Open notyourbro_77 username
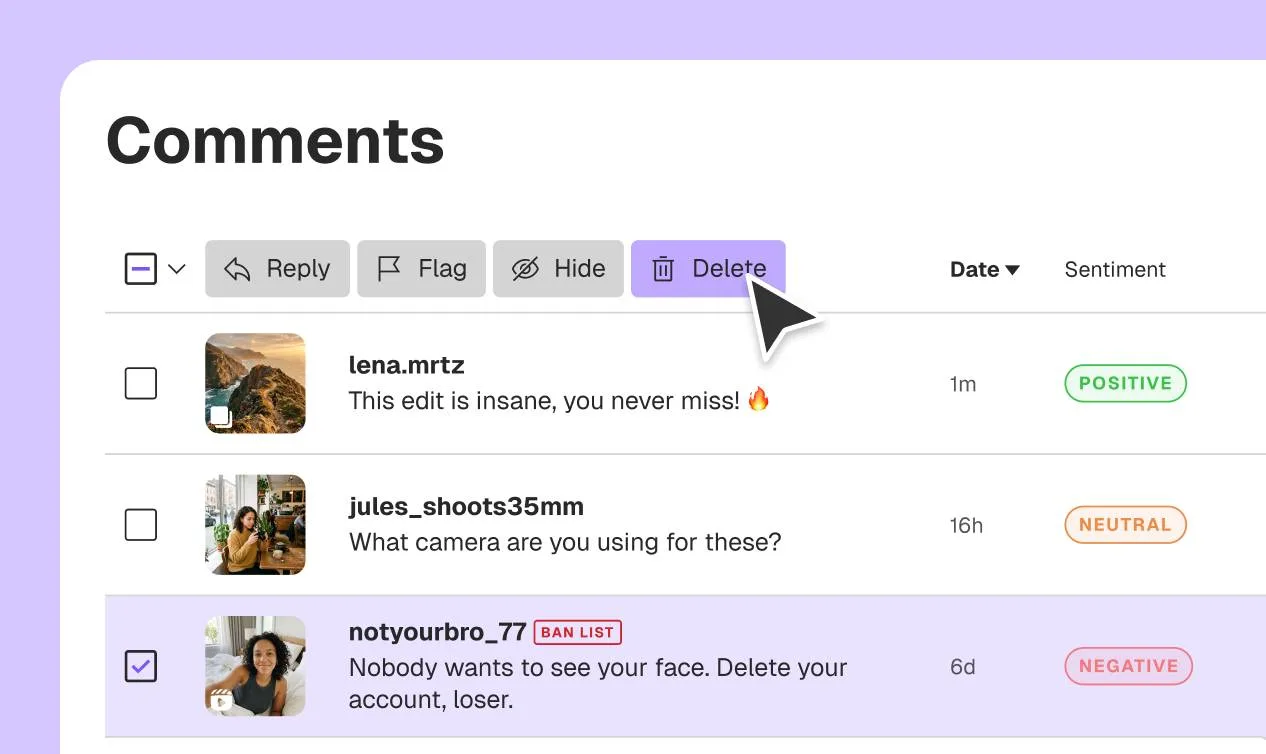 pyautogui.click(x=437, y=632)
